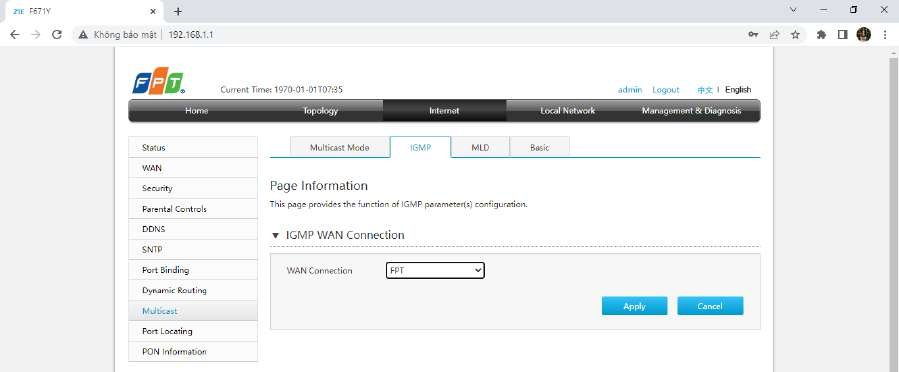Open Port Locating in the sidebar
This screenshot has width=899, height=372.
tap(193, 331)
